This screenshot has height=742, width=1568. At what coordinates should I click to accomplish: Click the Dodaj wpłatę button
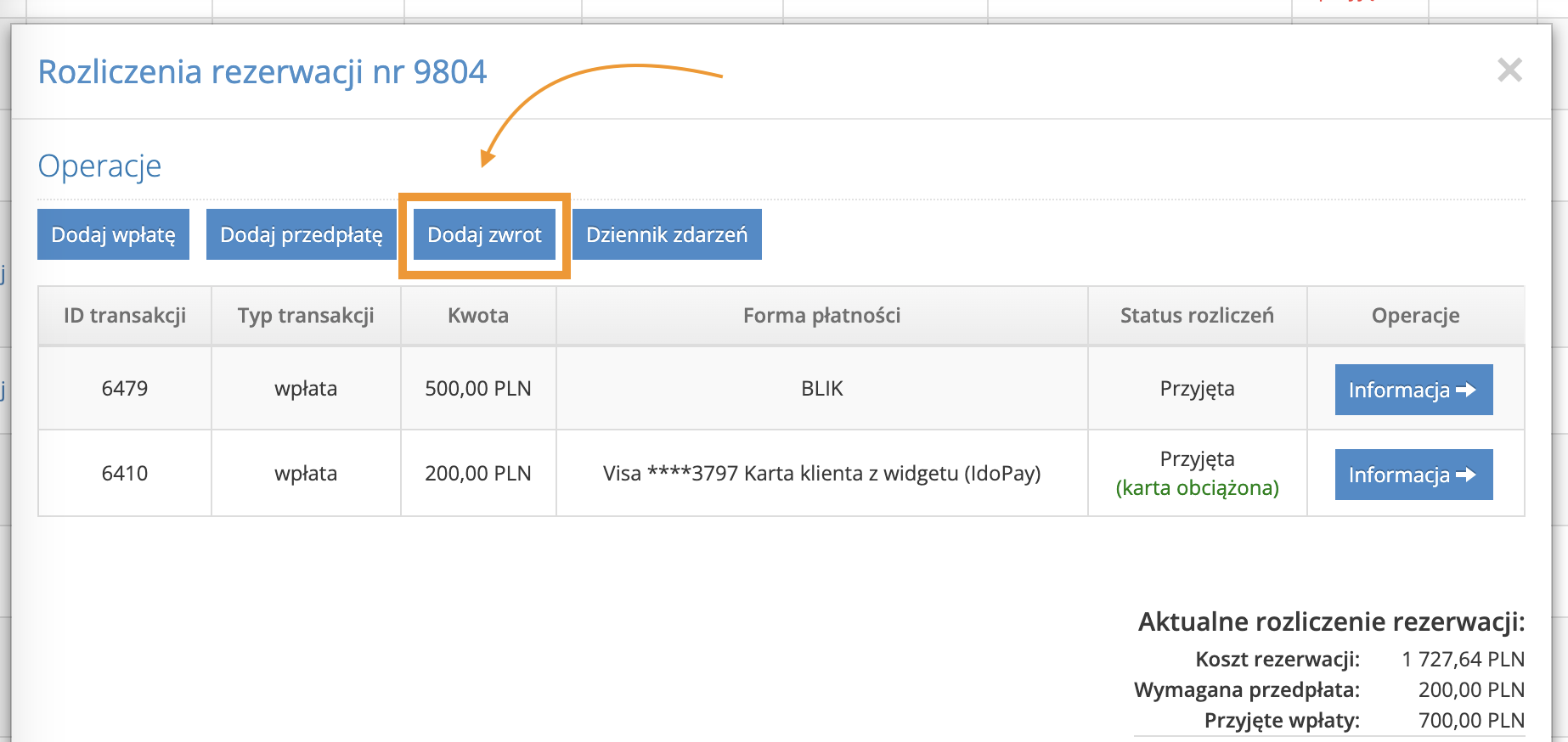coord(113,234)
